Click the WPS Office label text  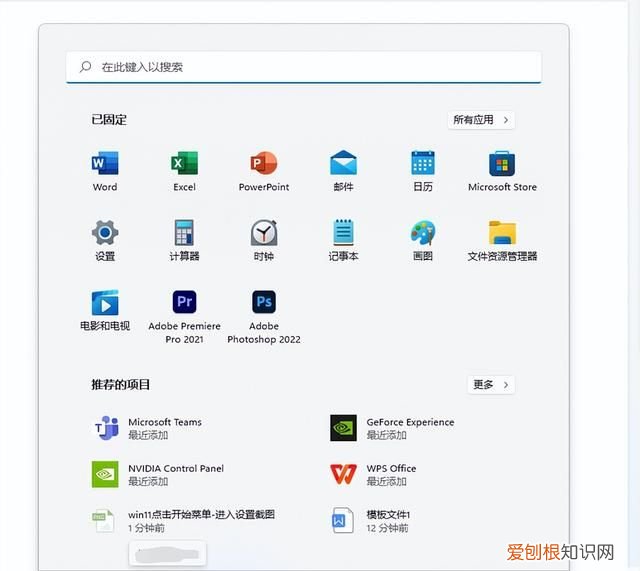tap(391, 468)
